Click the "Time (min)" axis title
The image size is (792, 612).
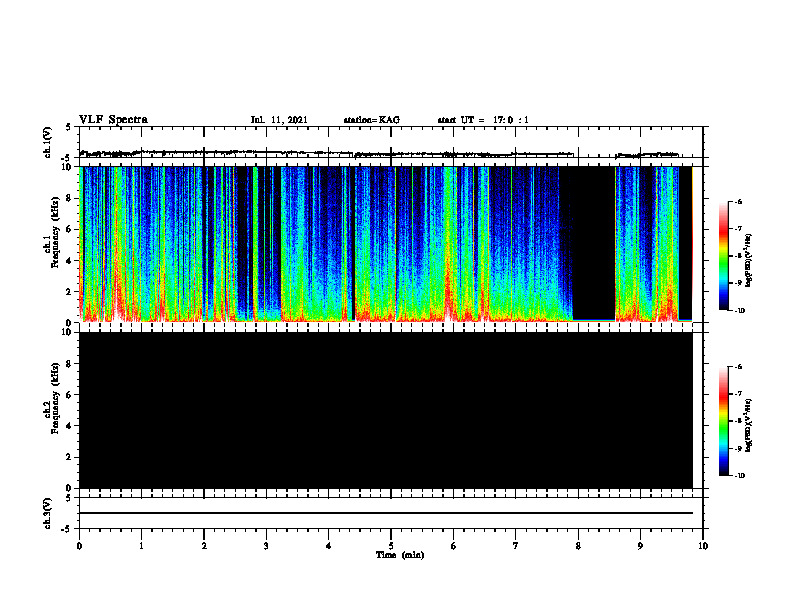coord(400,555)
